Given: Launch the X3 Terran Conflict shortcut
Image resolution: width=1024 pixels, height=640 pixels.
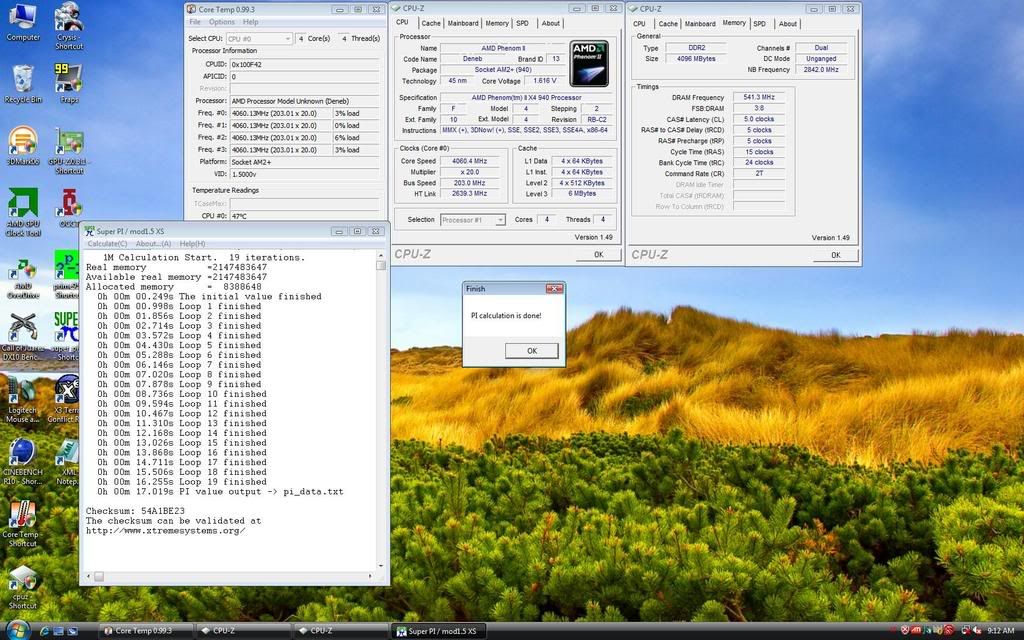Looking at the screenshot, I should 65,399.
